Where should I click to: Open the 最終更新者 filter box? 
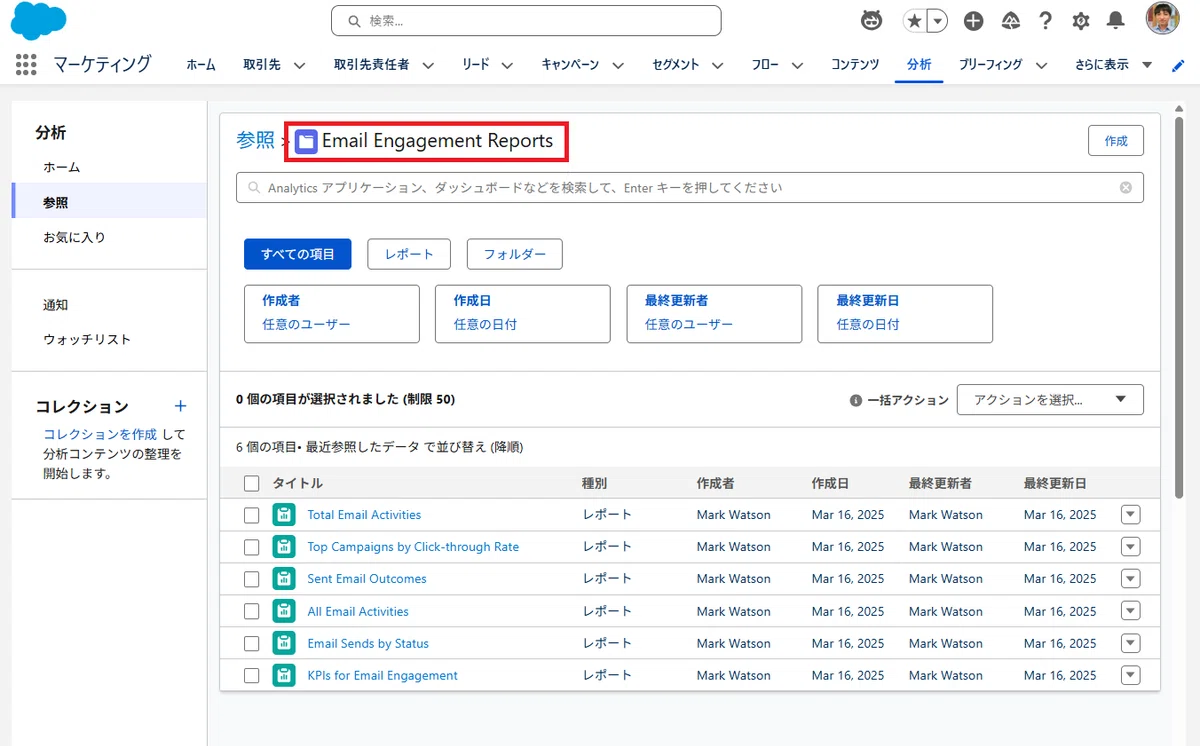tap(714, 314)
